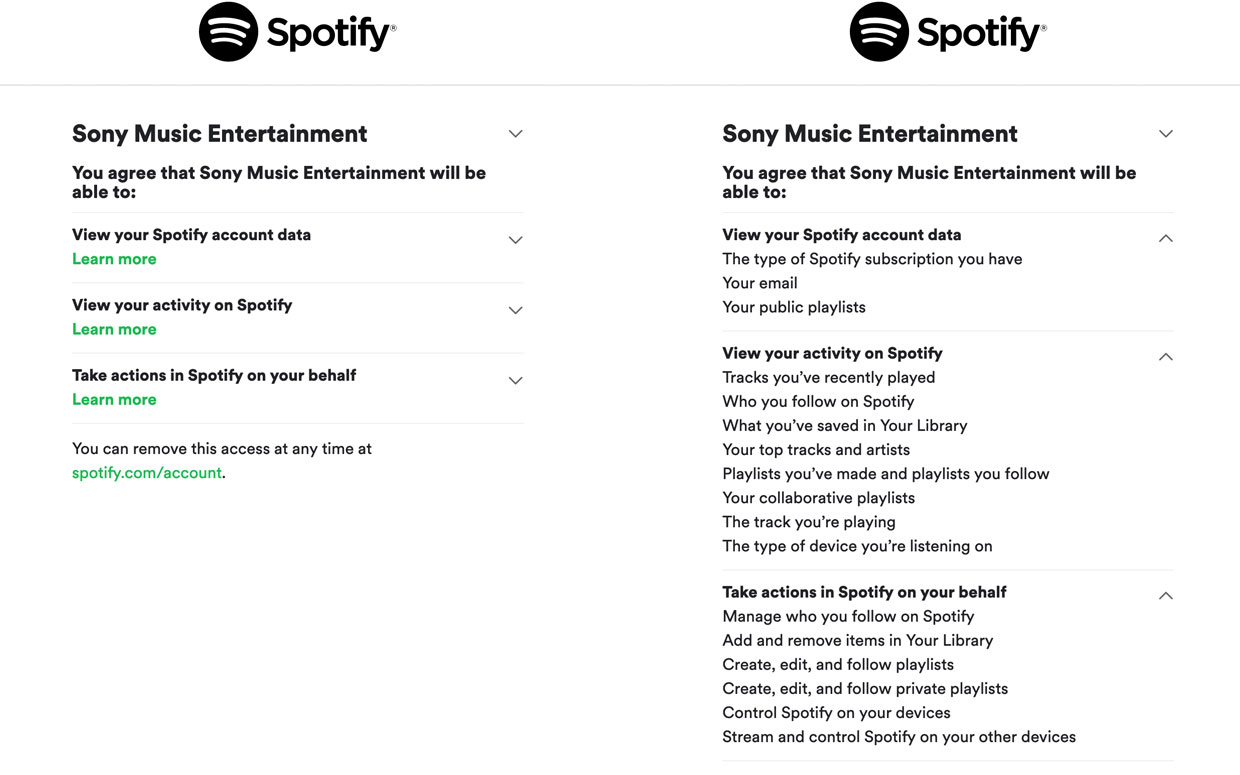
Task: Expand left 'Take actions in Spotify' chevron
Action: (515, 380)
